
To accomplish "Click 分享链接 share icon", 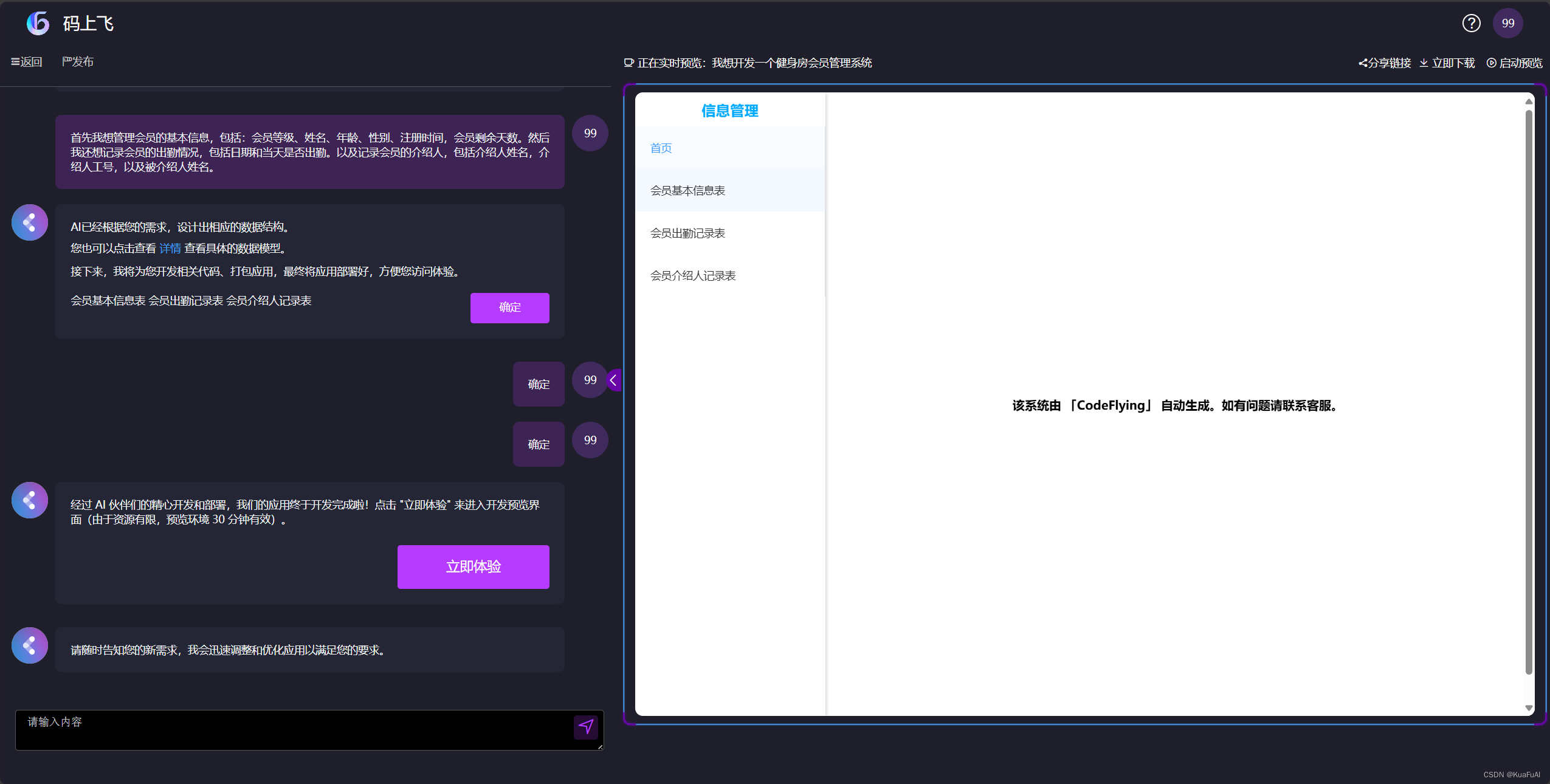I will pyautogui.click(x=1363, y=63).
